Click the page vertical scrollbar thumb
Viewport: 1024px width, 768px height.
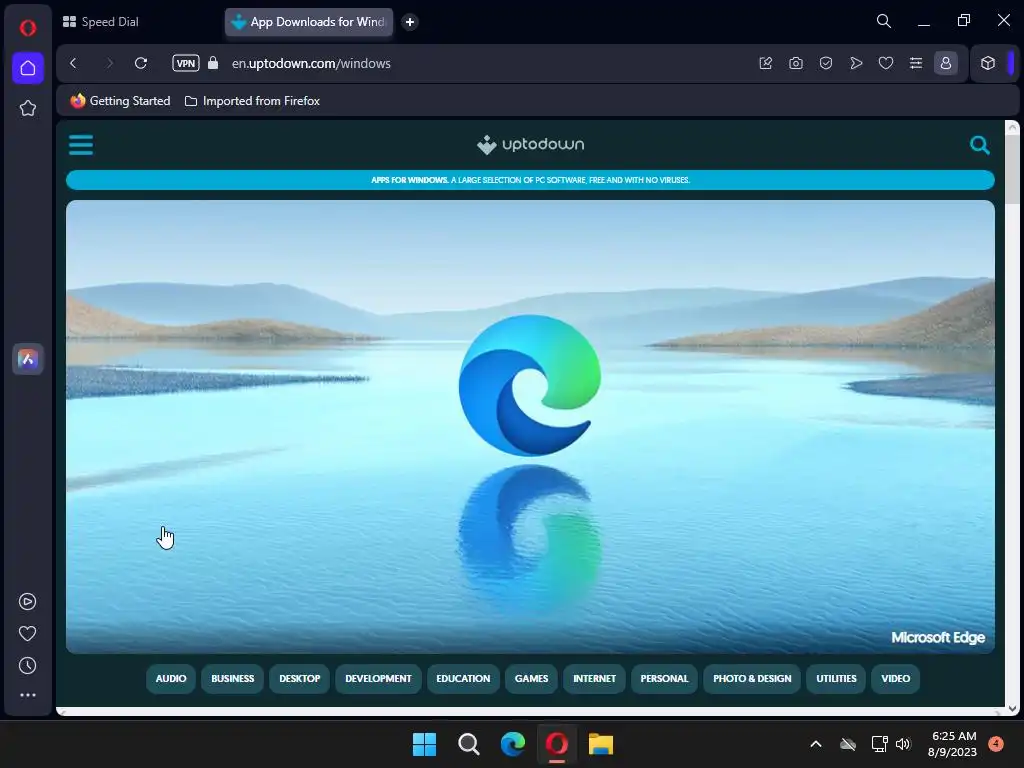tap(1012, 170)
